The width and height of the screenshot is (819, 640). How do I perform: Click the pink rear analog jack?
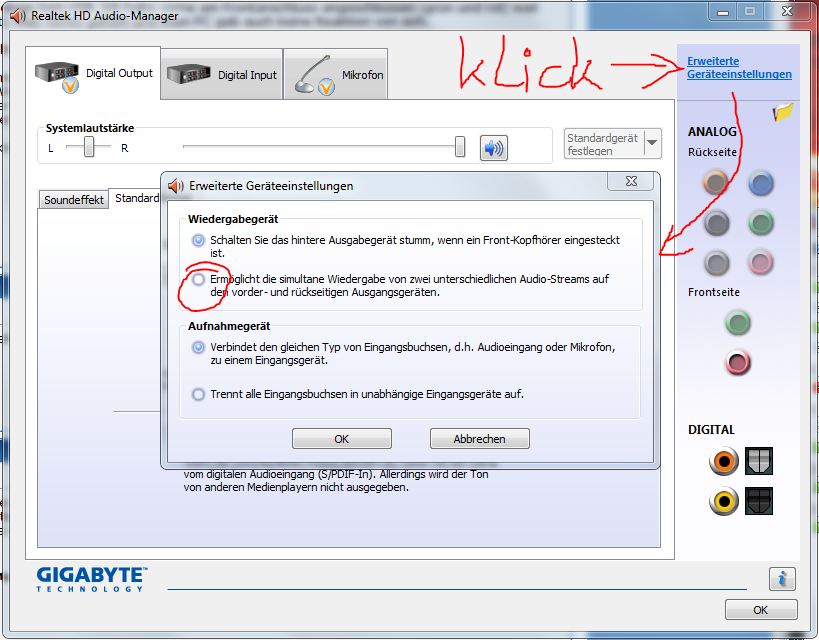point(760,263)
